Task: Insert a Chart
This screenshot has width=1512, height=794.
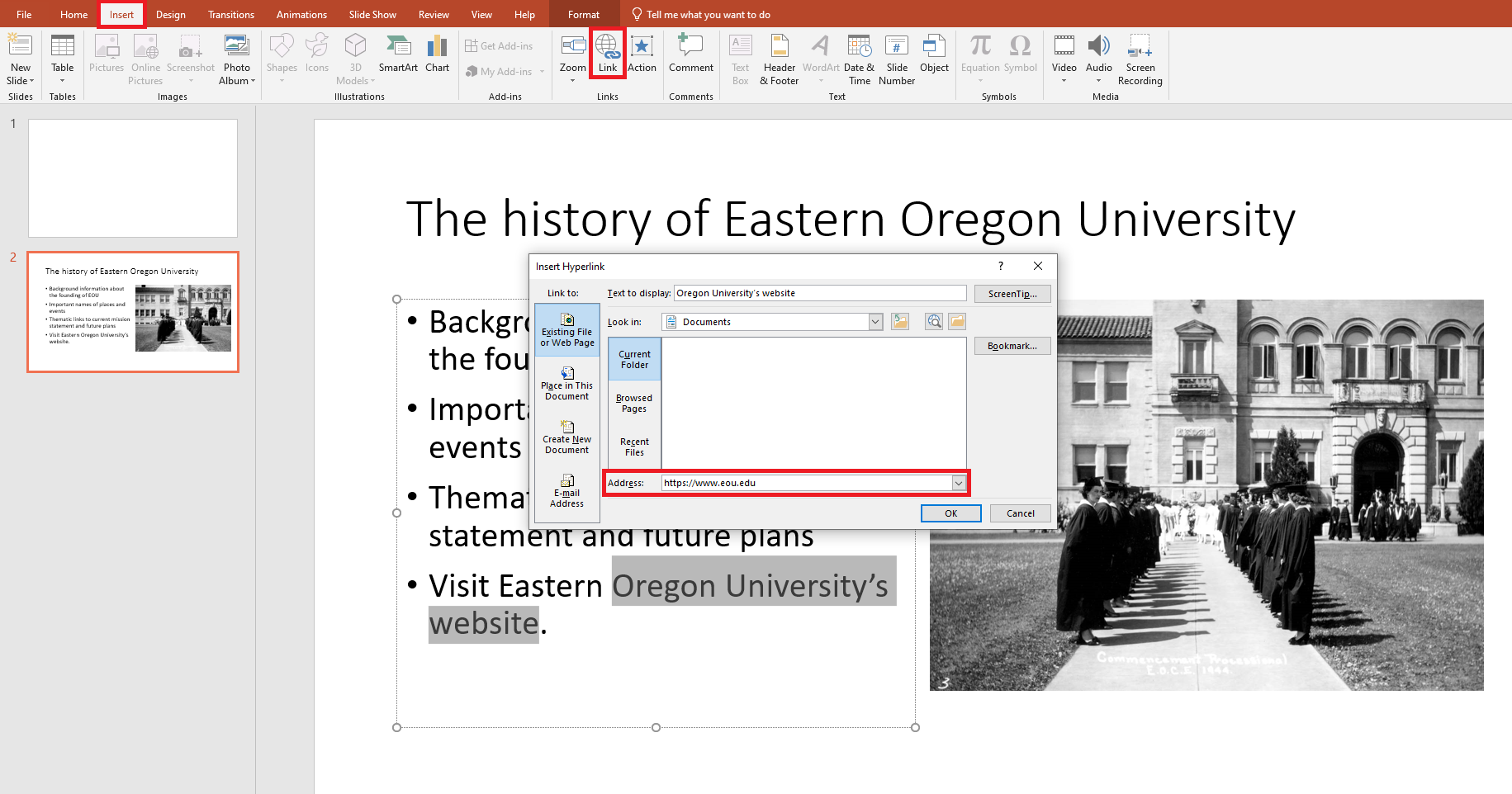Action: (437, 58)
